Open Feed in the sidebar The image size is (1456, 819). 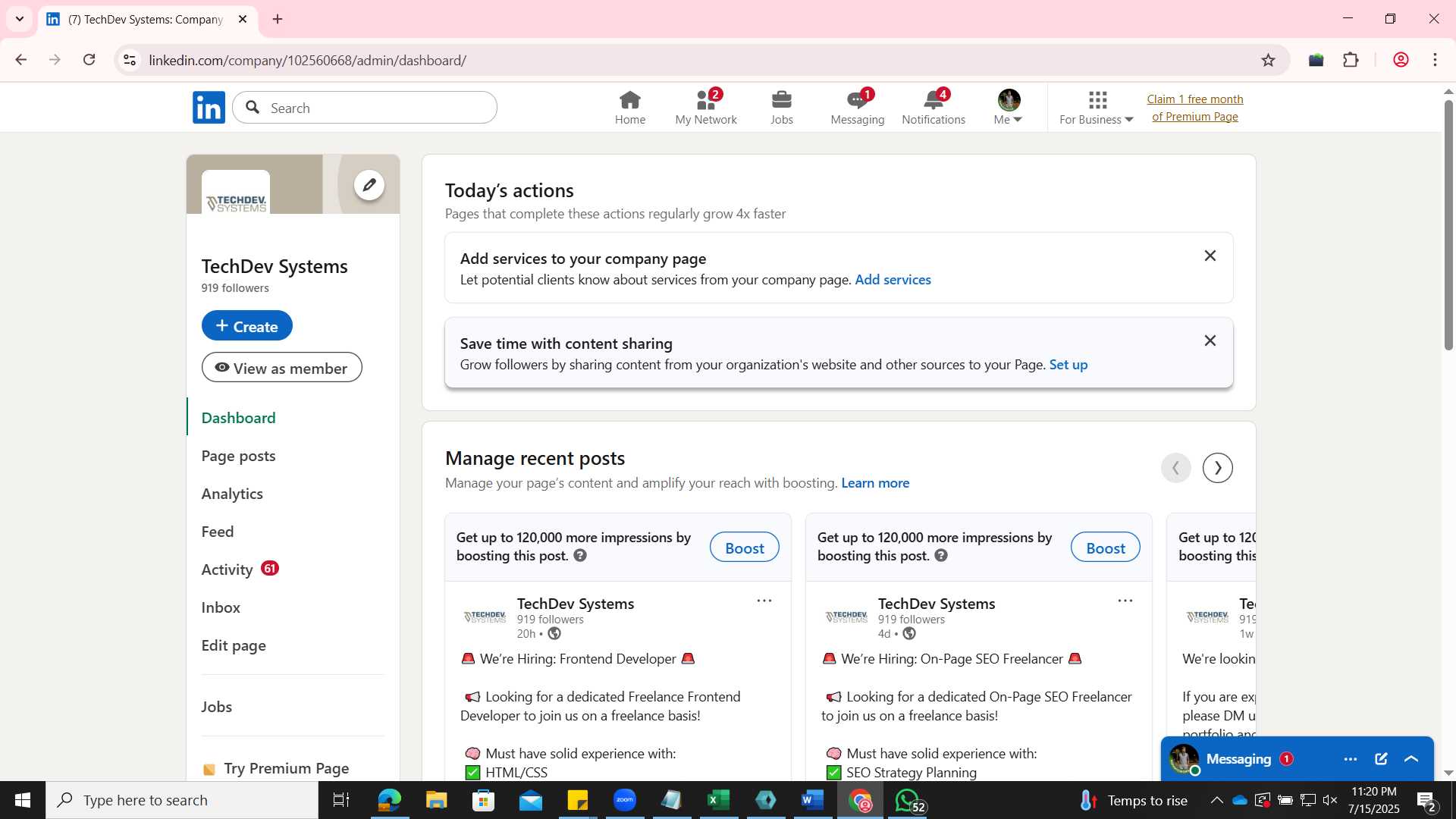tap(218, 532)
